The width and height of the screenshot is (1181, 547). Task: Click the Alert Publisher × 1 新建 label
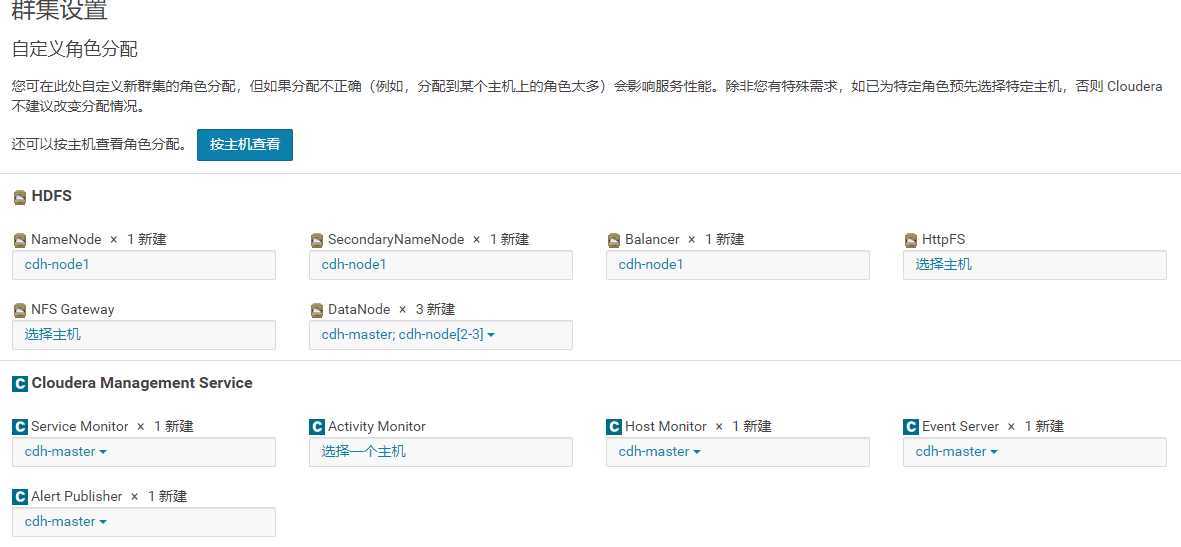[x=109, y=497]
